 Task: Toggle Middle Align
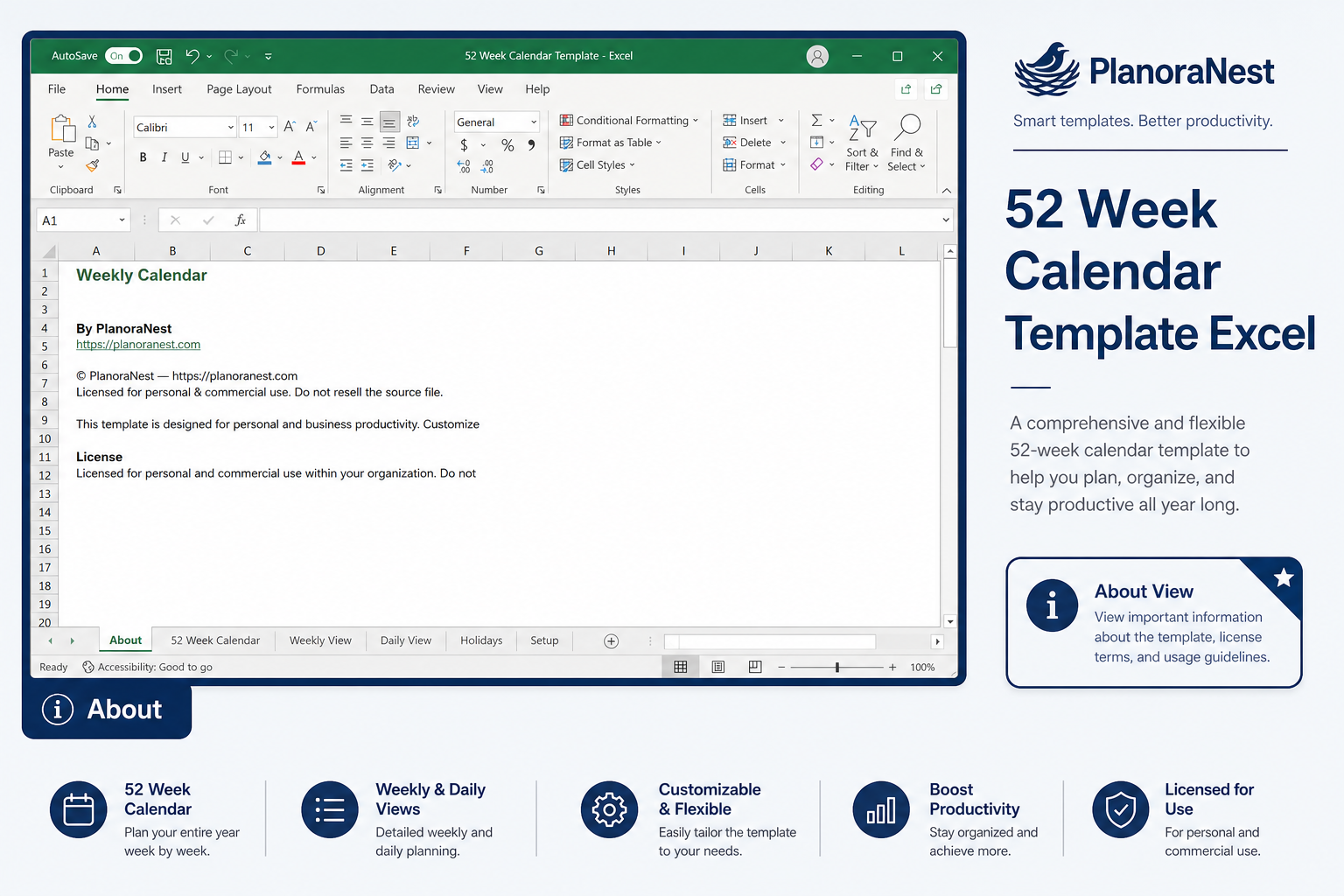367,121
